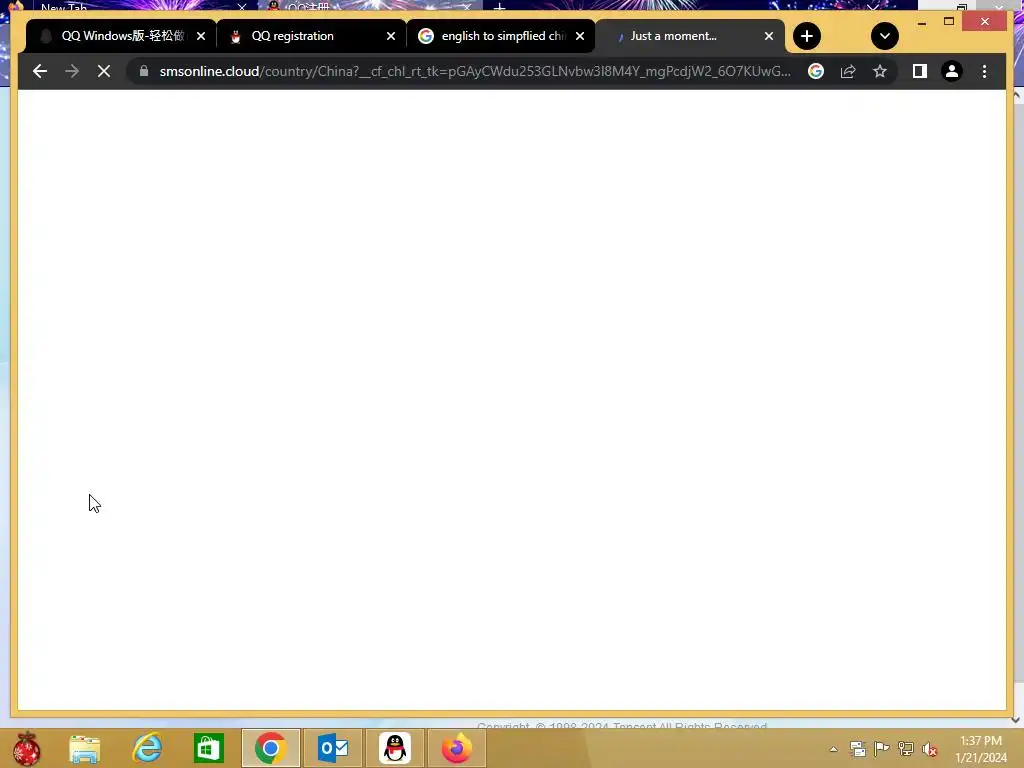
Task: Click the window's vertical scrollbar down arrow
Action: click(x=1016, y=720)
